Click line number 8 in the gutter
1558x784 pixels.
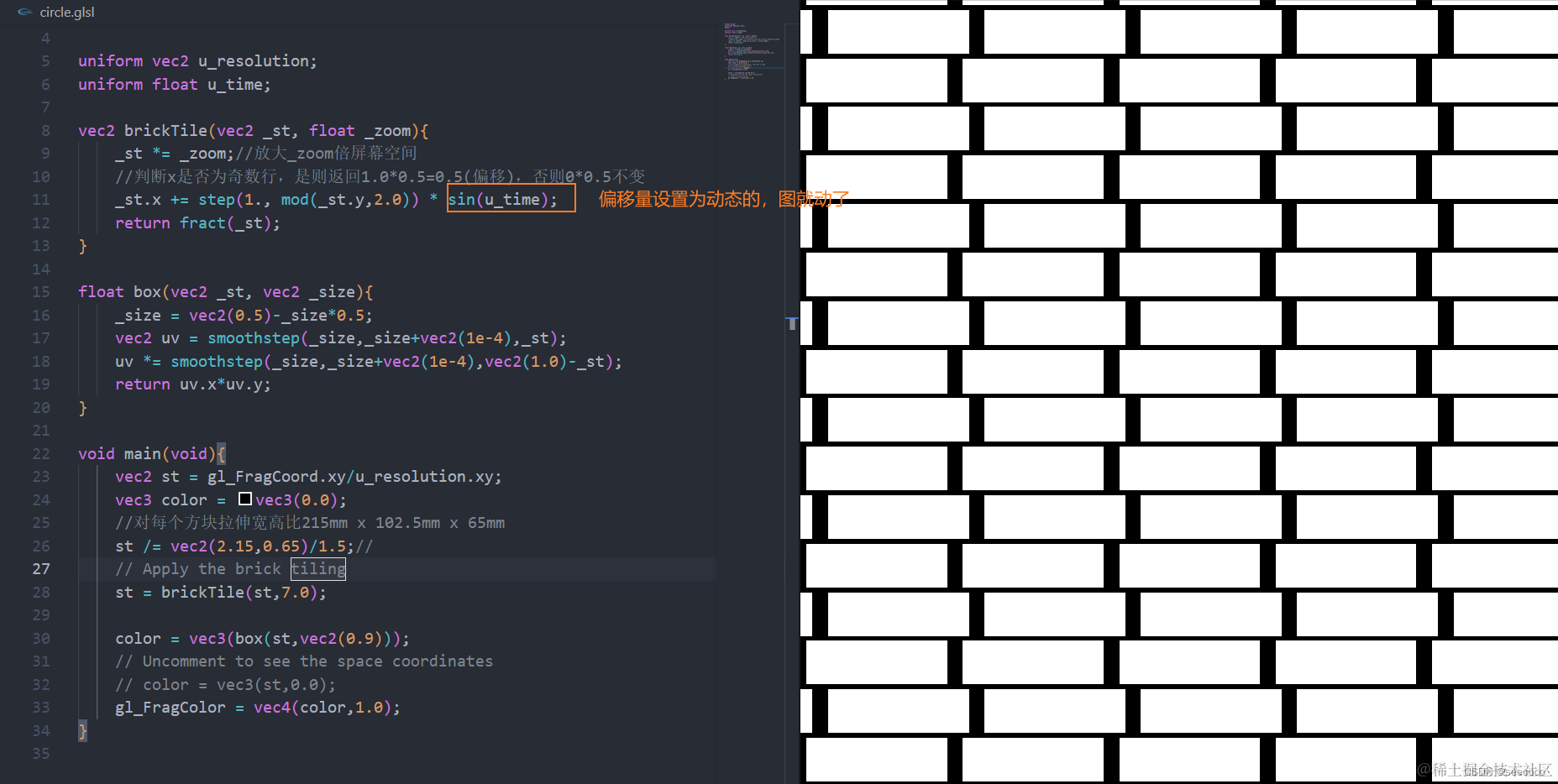click(x=45, y=131)
